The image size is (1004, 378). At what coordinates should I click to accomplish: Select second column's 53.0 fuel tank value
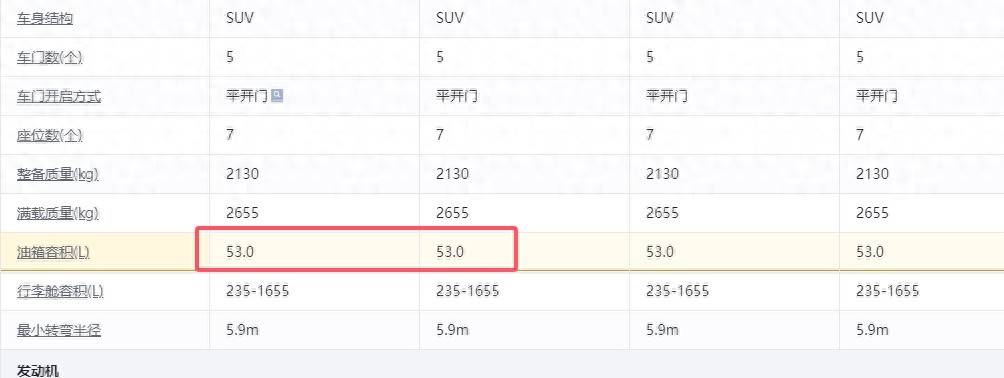click(x=450, y=252)
